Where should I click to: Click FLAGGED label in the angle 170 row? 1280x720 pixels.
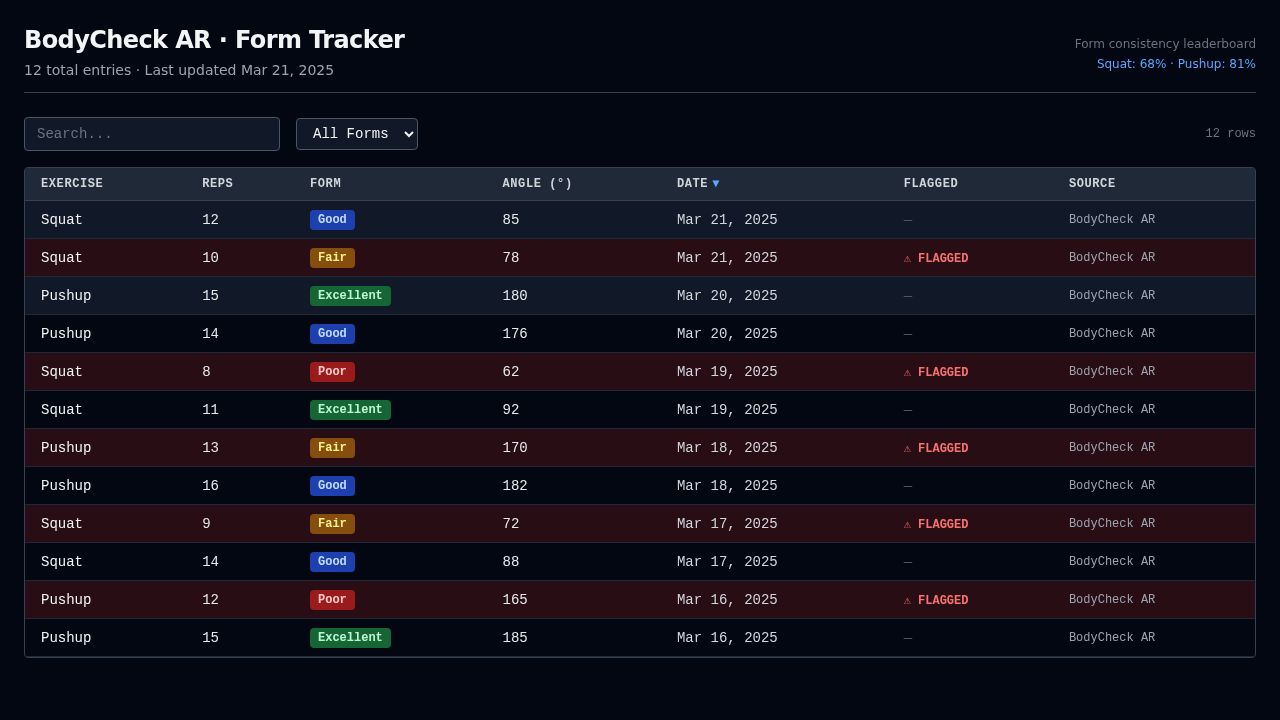[x=943, y=448]
